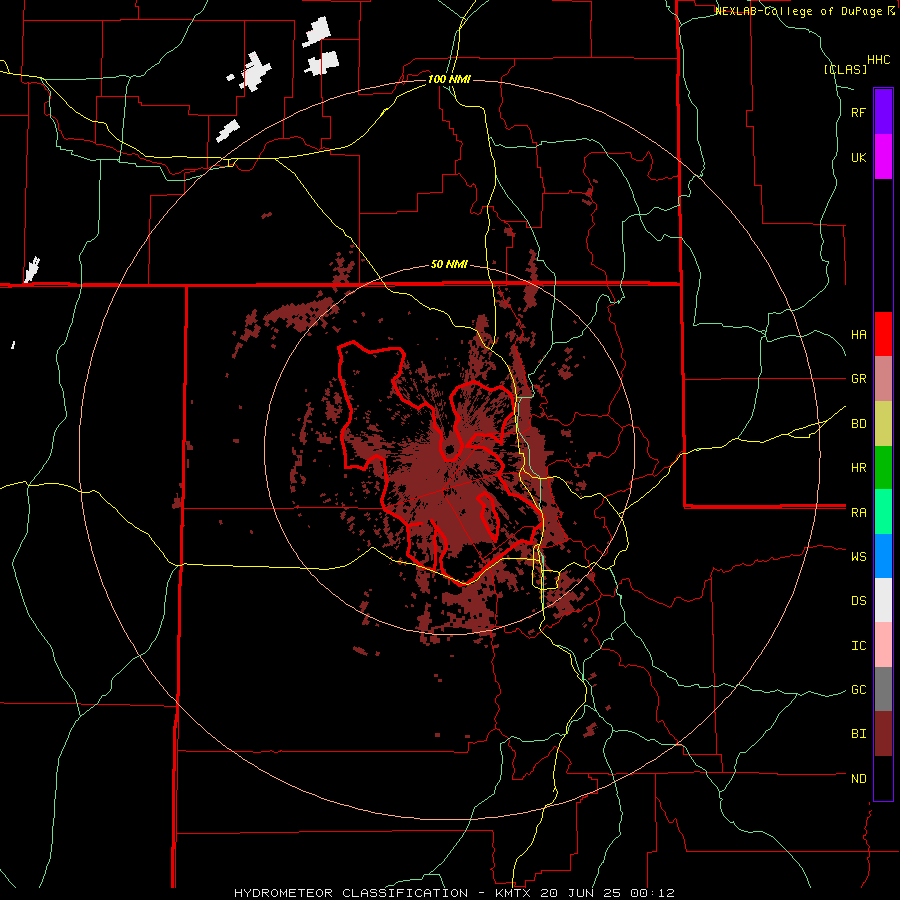Click the 'HHC' product code text

pyautogui.click(x=878, y=60)
